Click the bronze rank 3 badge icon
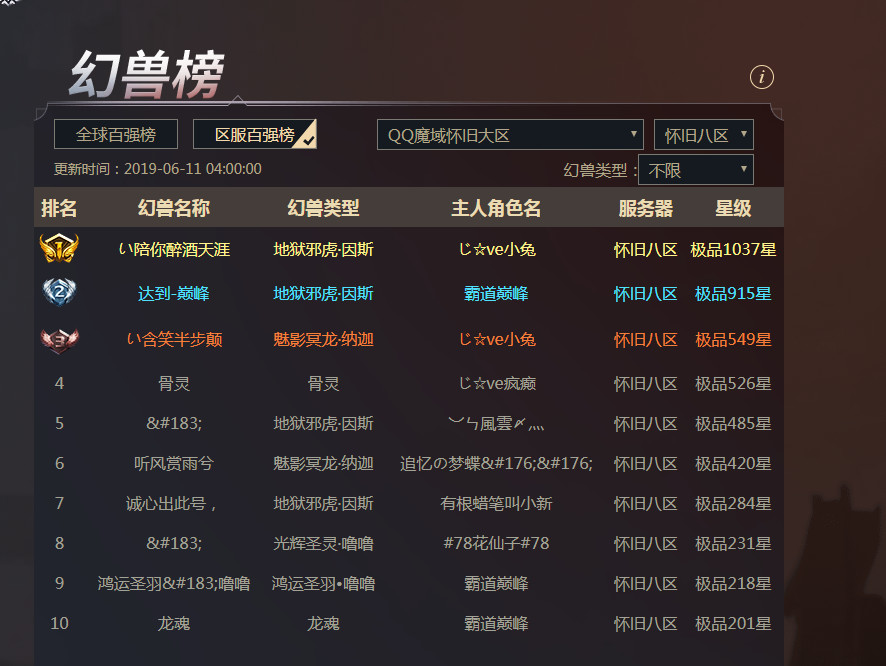Screen dimensions: 886x666 59,339
